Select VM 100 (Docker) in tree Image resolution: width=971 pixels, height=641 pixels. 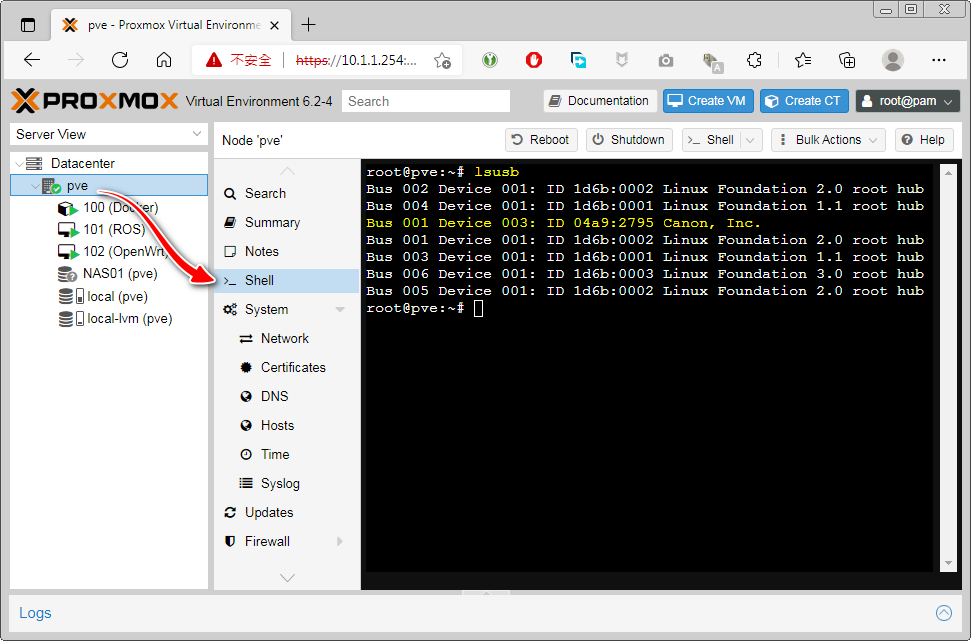[x=120, y=208]
